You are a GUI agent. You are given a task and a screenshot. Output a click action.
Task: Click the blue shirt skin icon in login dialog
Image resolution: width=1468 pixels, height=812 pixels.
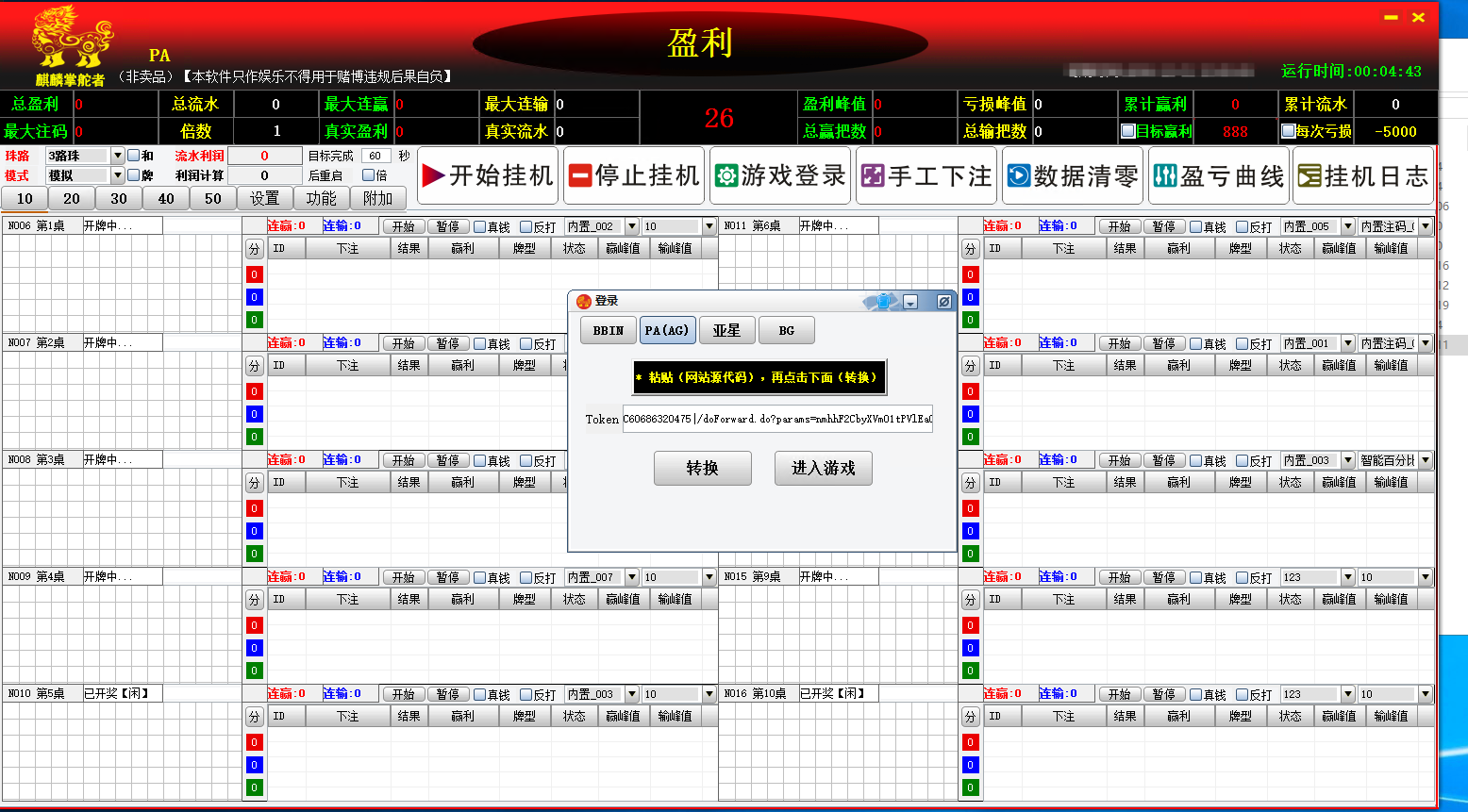pyautogui.click(x=884, y=302)
